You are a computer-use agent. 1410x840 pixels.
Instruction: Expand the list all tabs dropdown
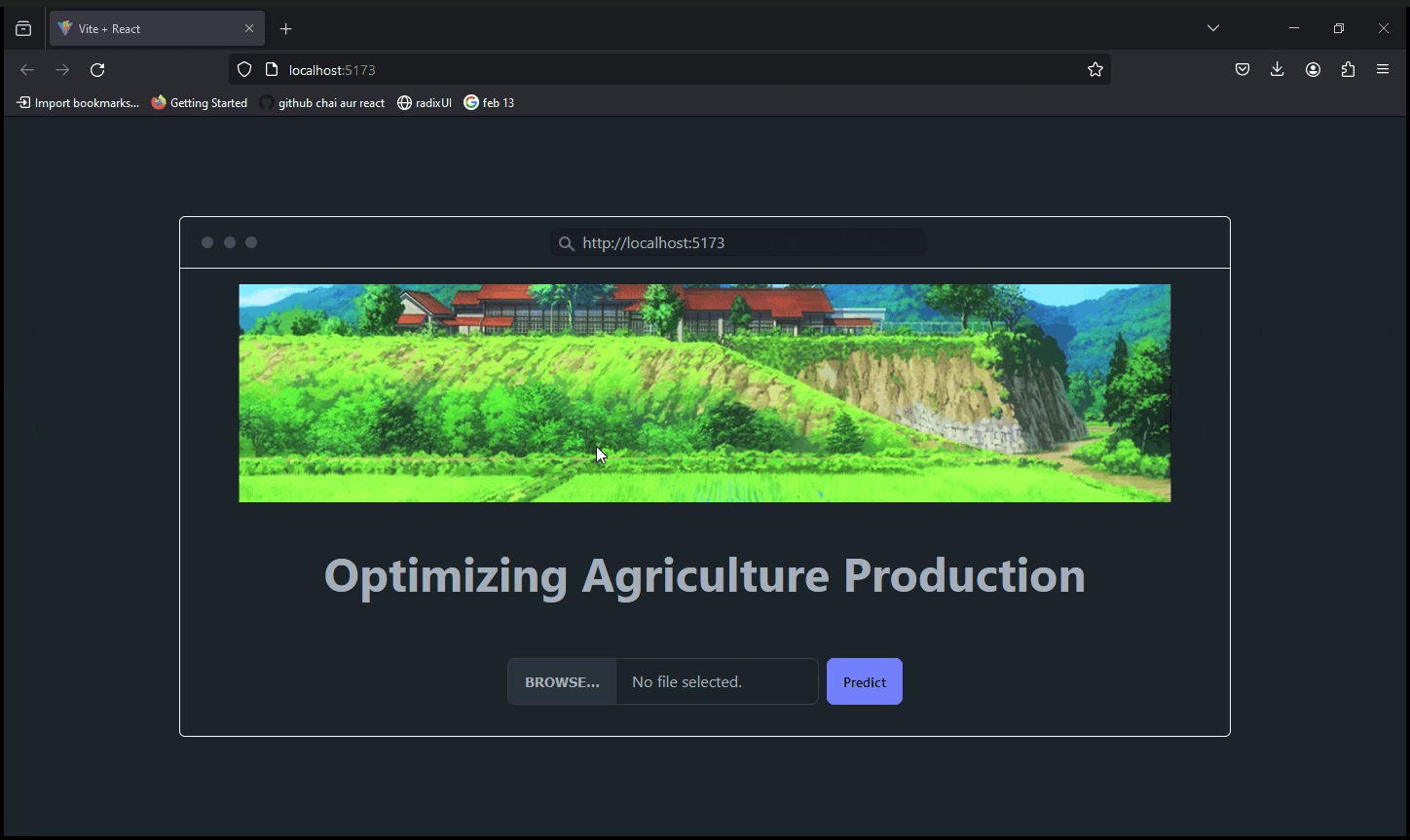[x=1212, y=28]
